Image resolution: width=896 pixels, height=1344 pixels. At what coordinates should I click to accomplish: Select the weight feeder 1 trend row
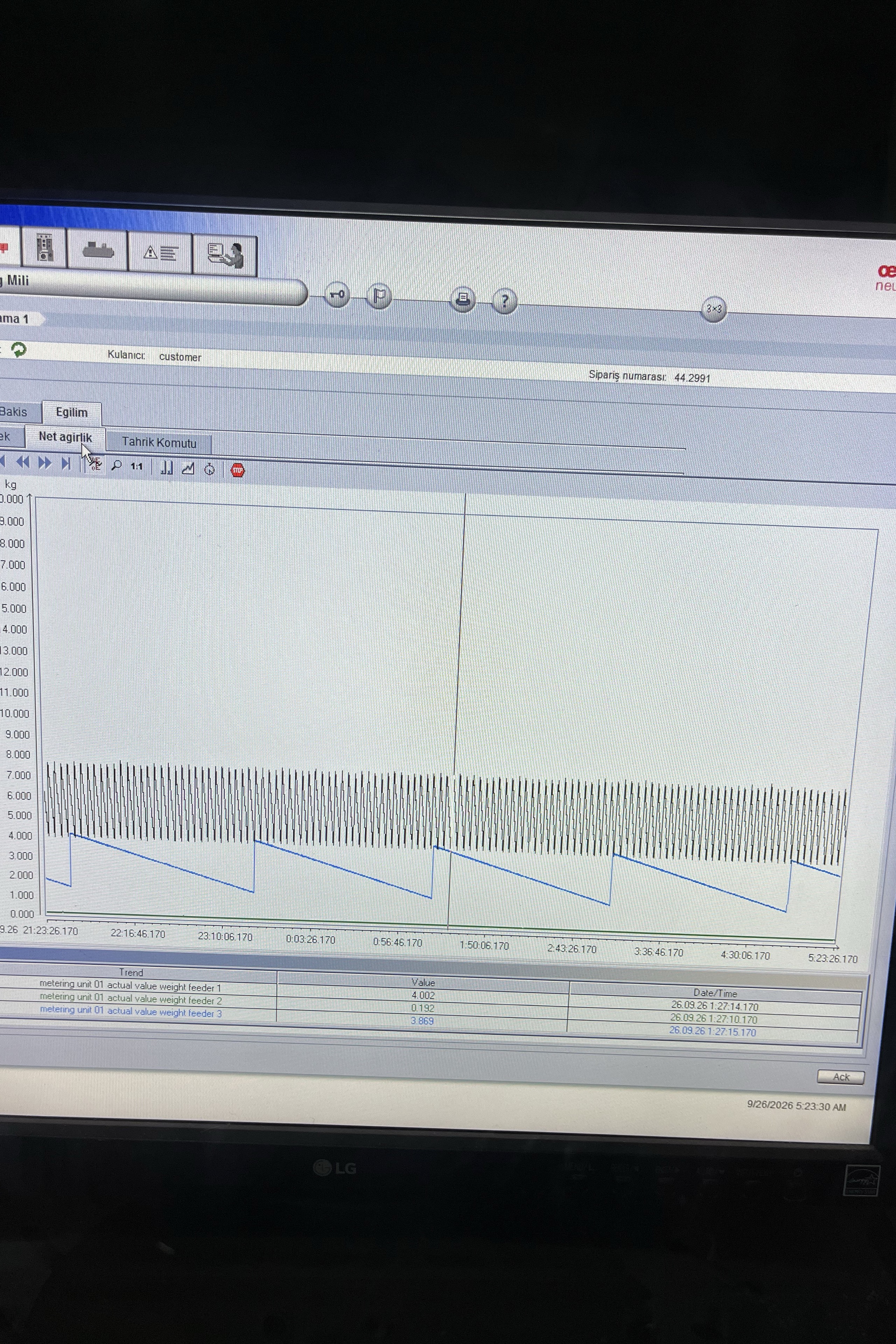[130, 986]
